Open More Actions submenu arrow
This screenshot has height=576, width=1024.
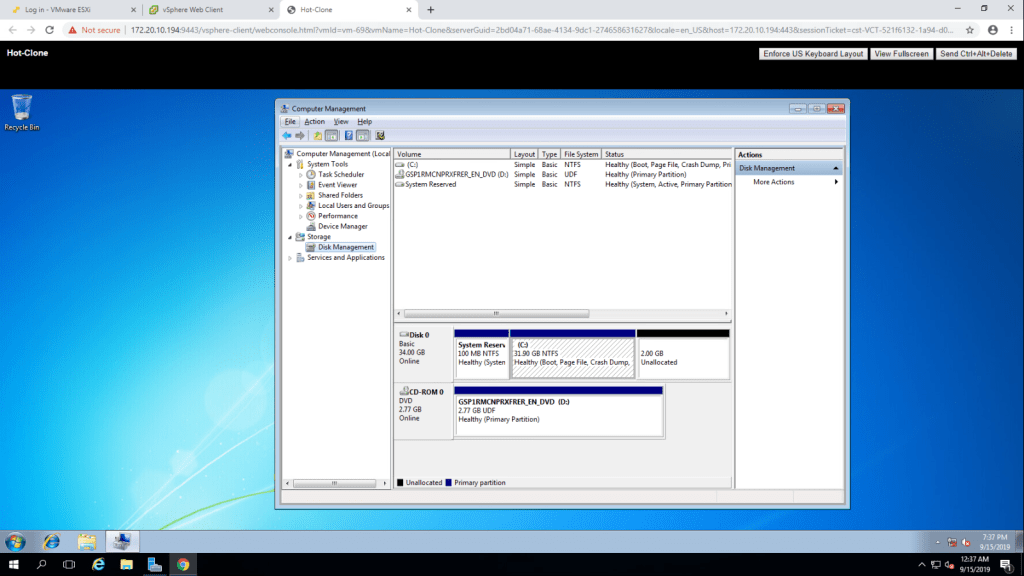coord(836,182)
